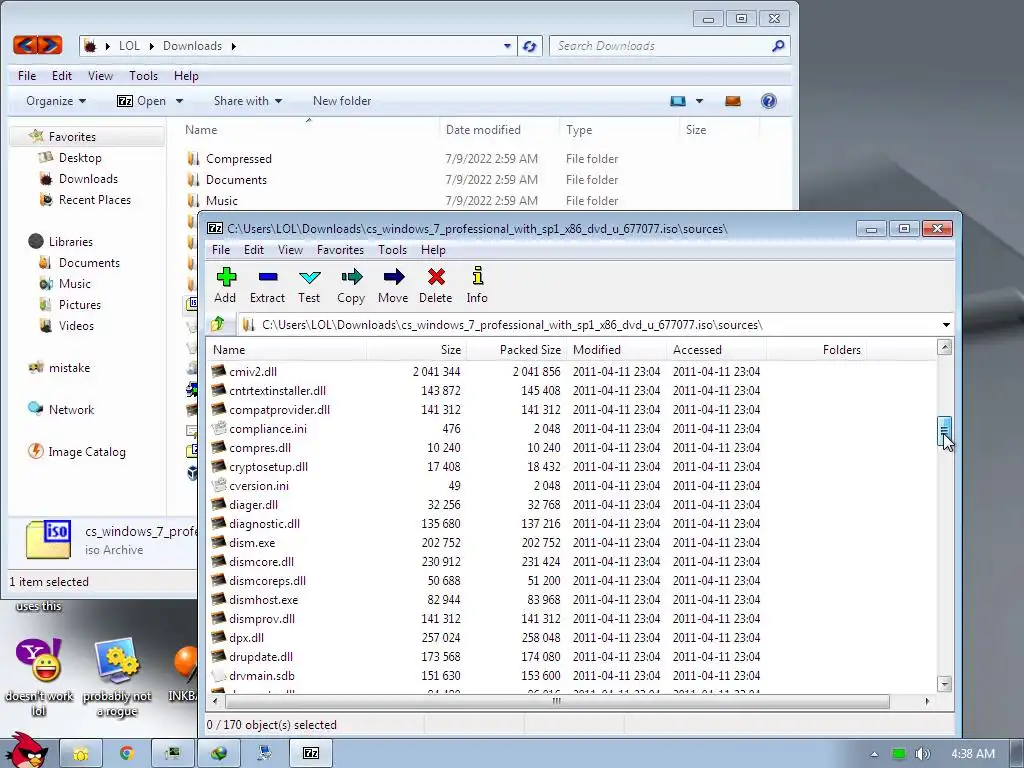
Task: Refresh the Downloads folder view
Action: coord(530,46)
